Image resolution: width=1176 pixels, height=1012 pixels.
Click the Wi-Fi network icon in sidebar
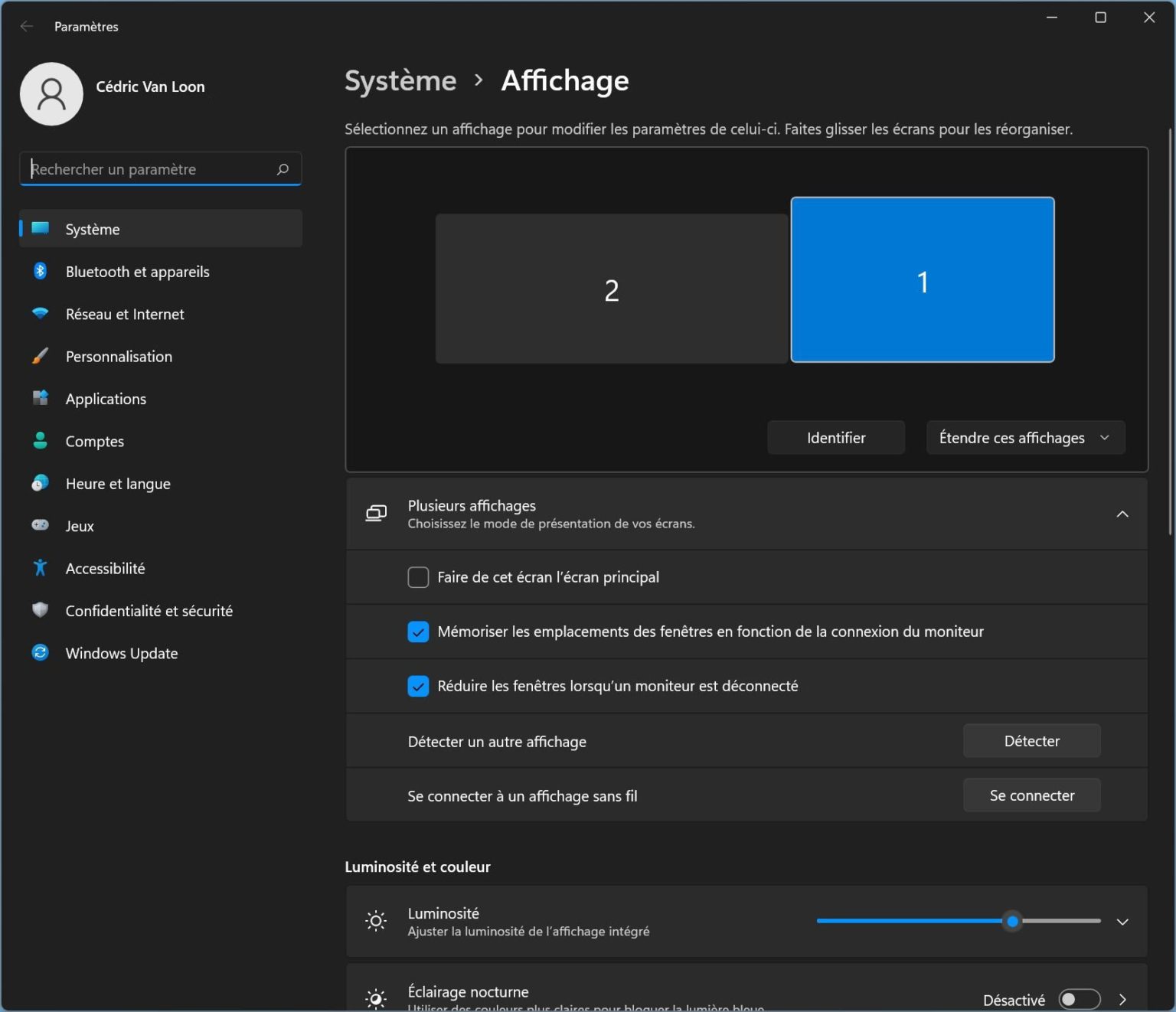40,313
